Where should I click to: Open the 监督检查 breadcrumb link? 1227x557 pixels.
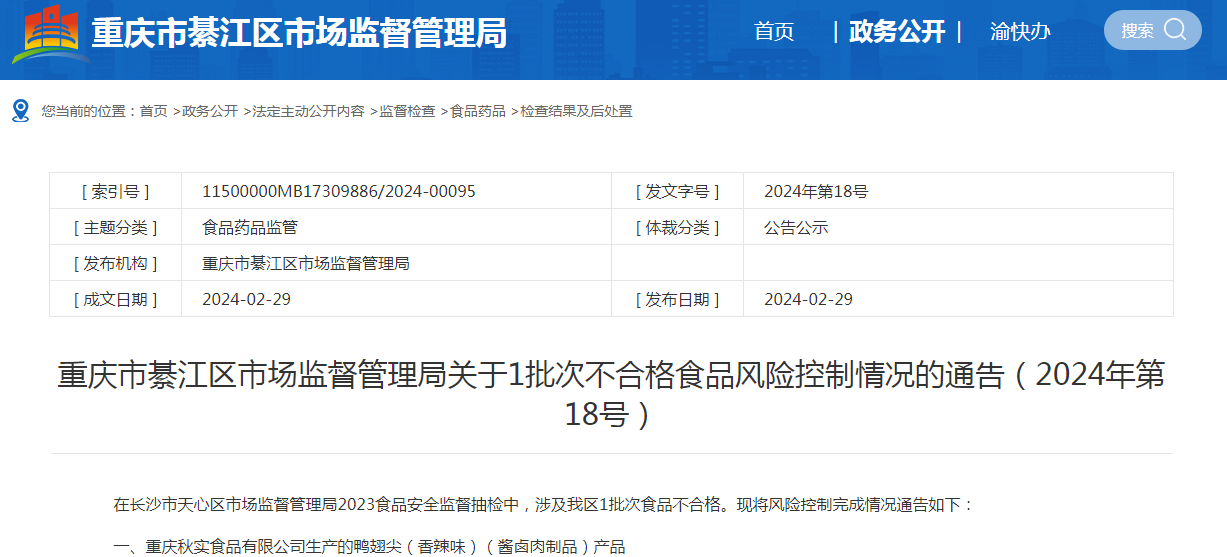click(406, 111)
